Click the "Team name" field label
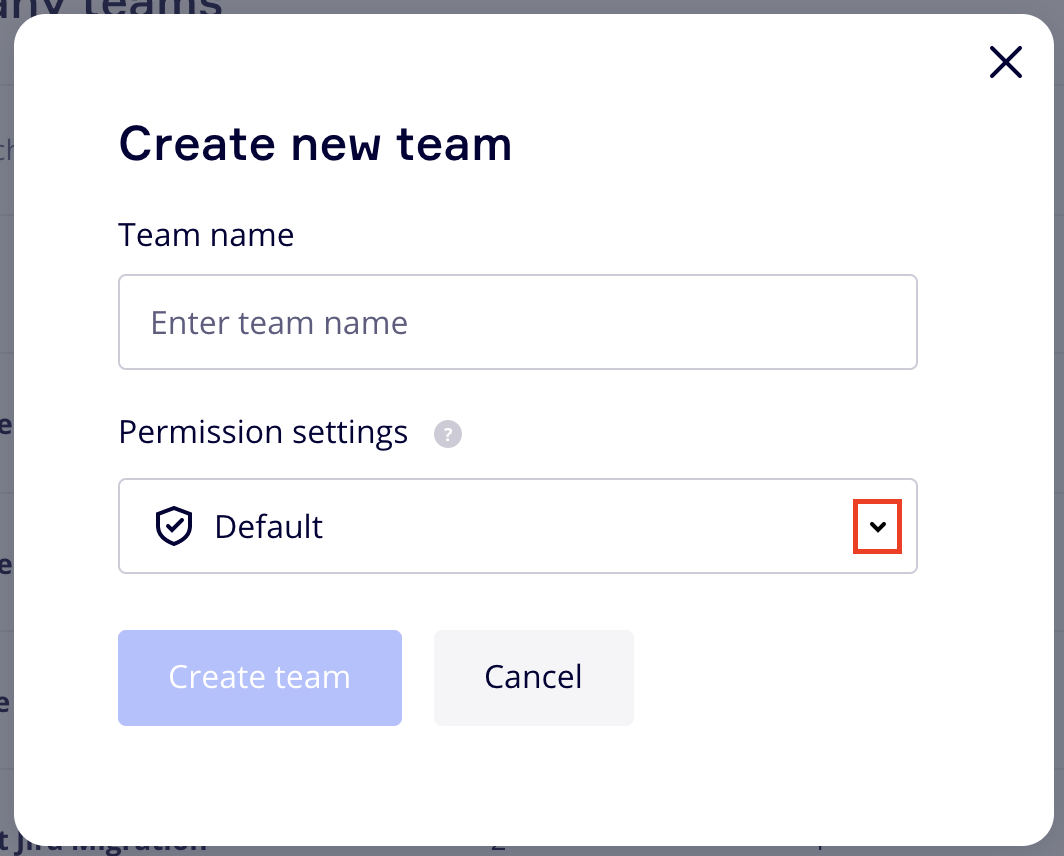1064x856 pixels. click(206, 235)
